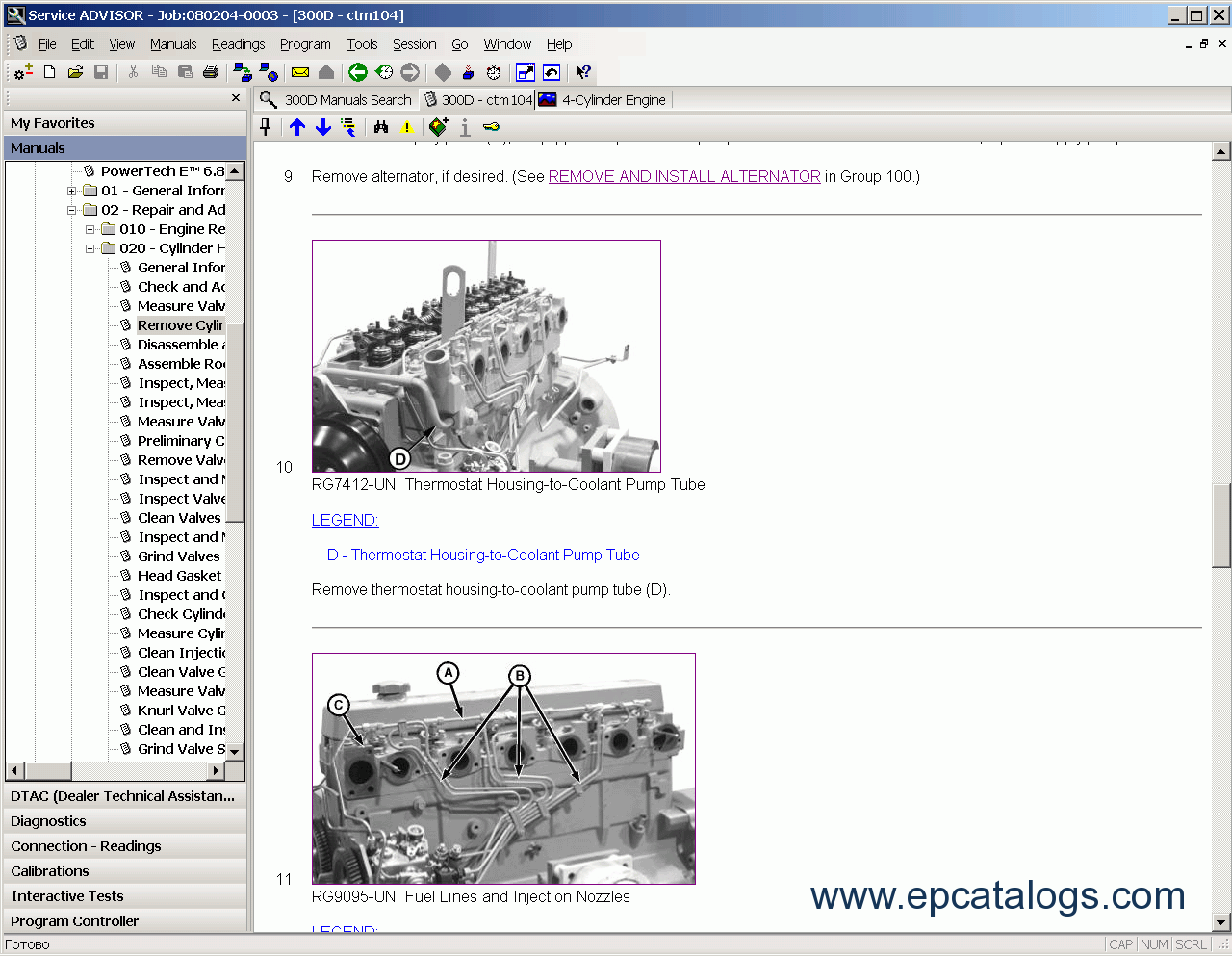Switch to the 300D Manuals Search tab
1232x956 pixels.
[337, 100]
